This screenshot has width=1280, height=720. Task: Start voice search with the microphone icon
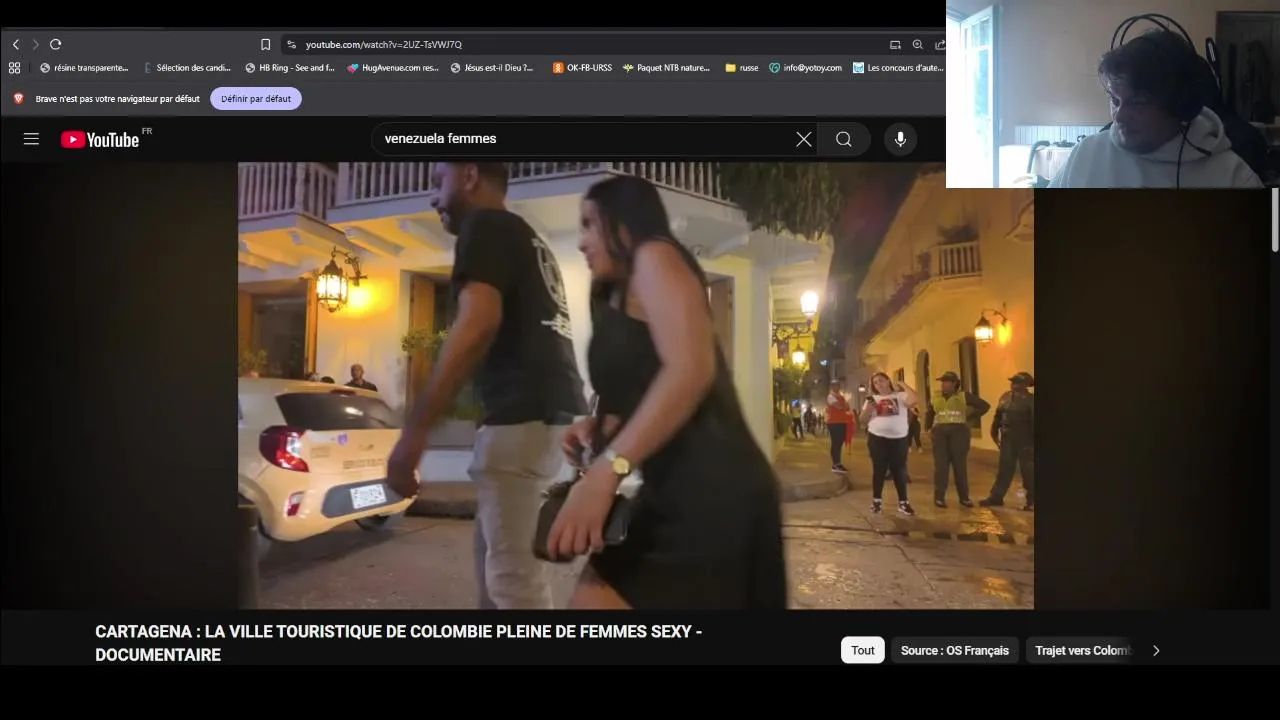(900, 139)
